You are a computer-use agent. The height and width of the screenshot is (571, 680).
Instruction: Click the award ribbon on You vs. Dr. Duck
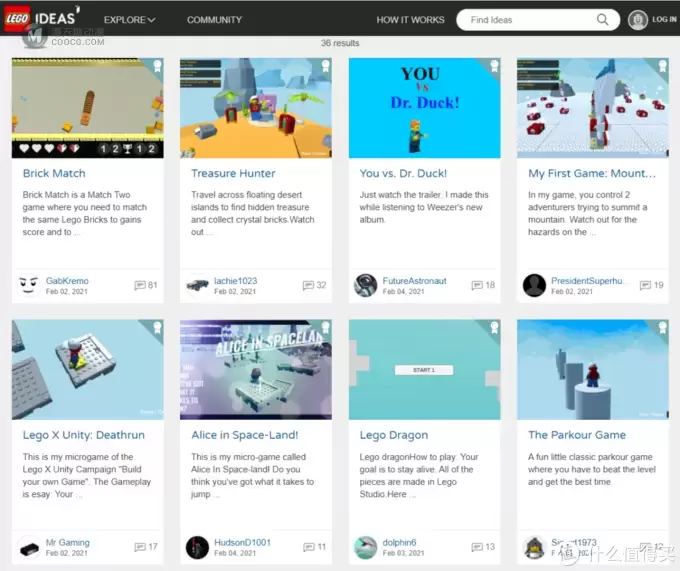(x=494, y=66)
